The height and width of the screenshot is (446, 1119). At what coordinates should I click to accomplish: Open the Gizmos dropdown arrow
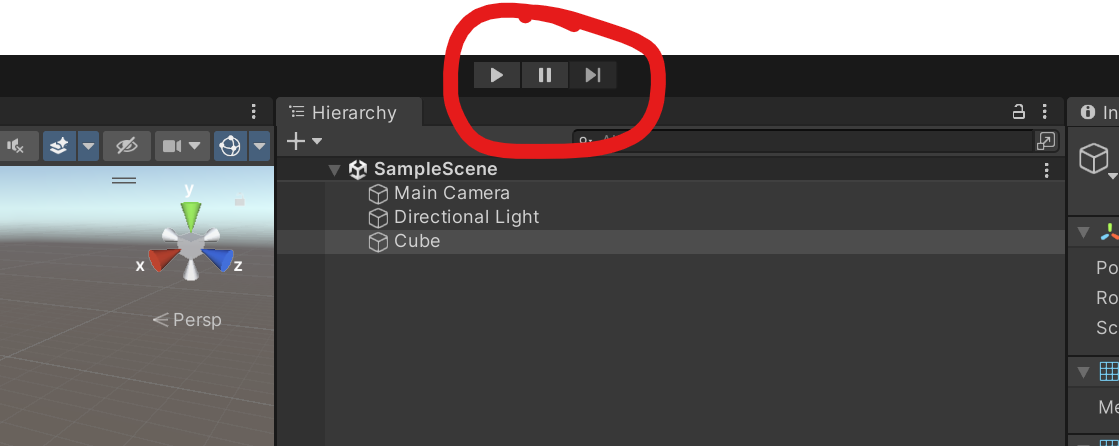click(260, 146)
